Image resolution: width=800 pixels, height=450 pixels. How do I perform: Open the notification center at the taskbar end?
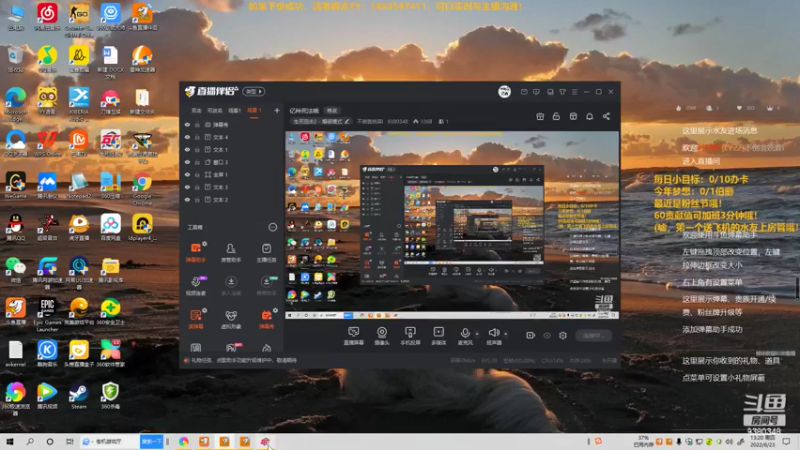[786, 441]
